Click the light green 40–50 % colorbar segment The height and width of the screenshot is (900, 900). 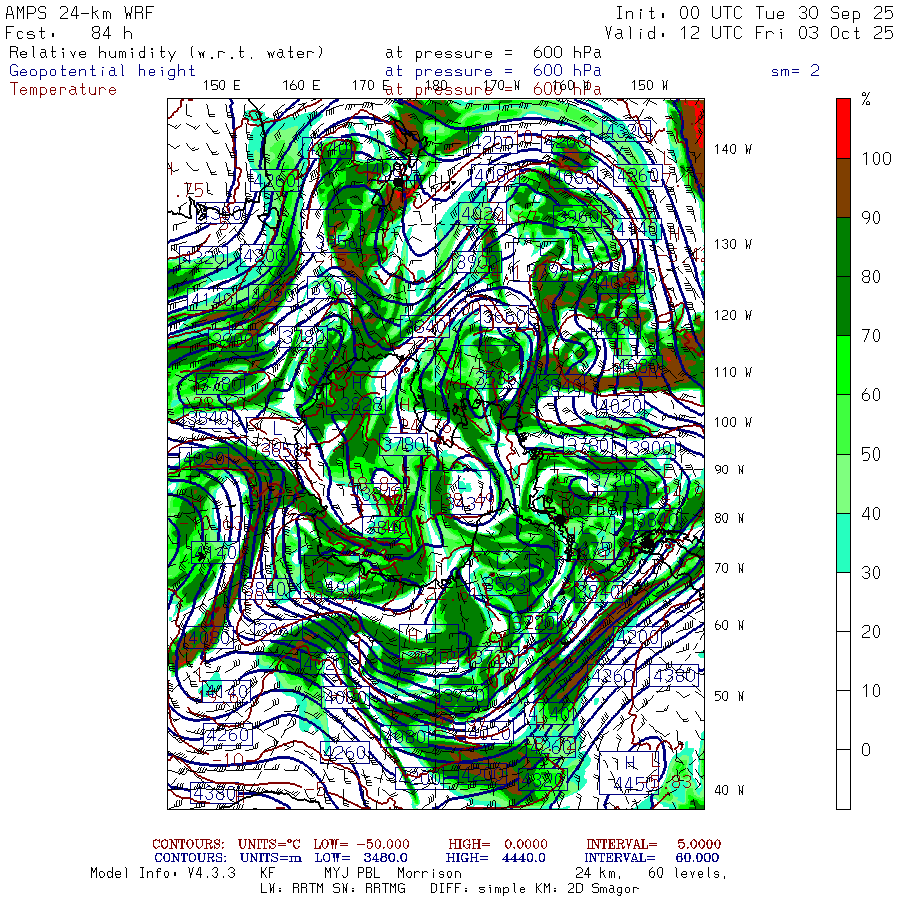click(843, 484)
